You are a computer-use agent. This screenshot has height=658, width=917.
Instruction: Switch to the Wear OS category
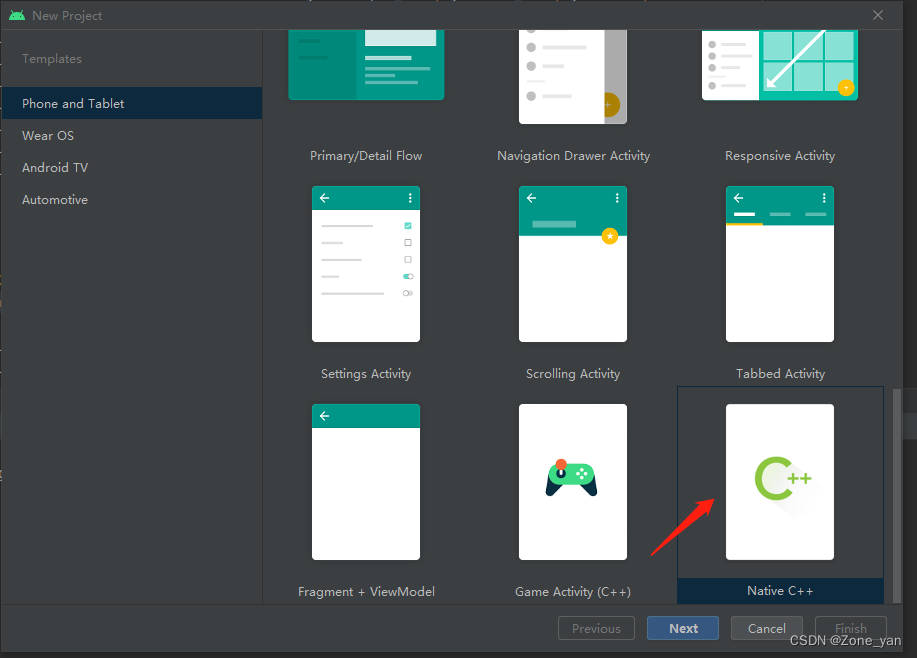pos(132,136)
